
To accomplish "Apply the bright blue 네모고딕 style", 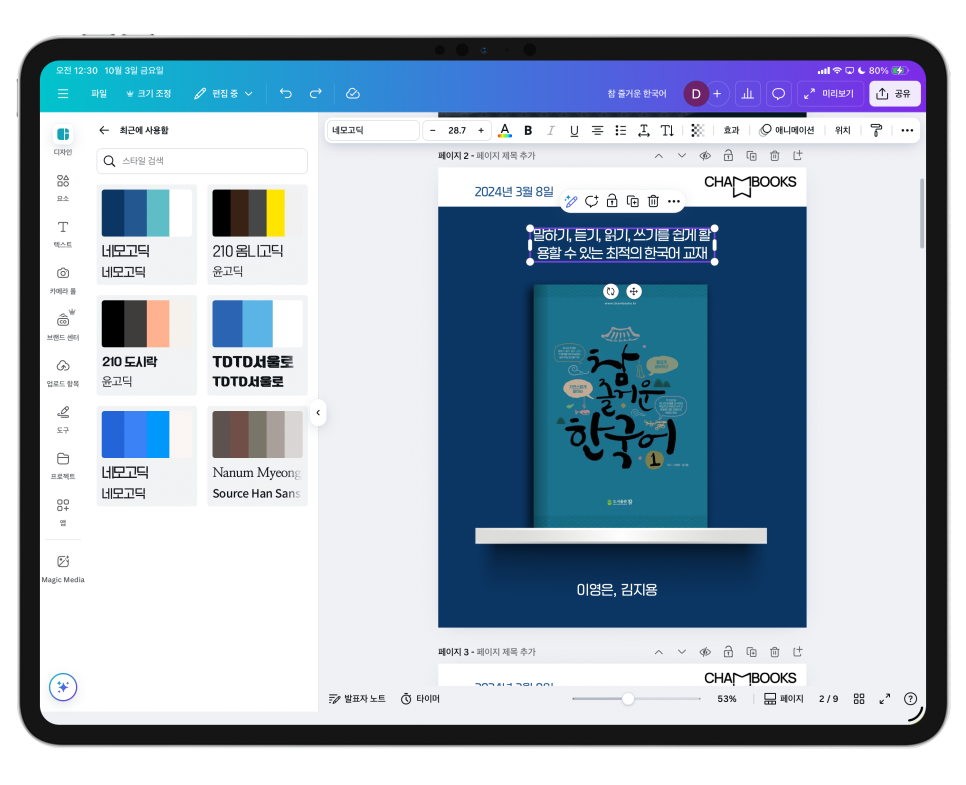I will click(147, 456).
